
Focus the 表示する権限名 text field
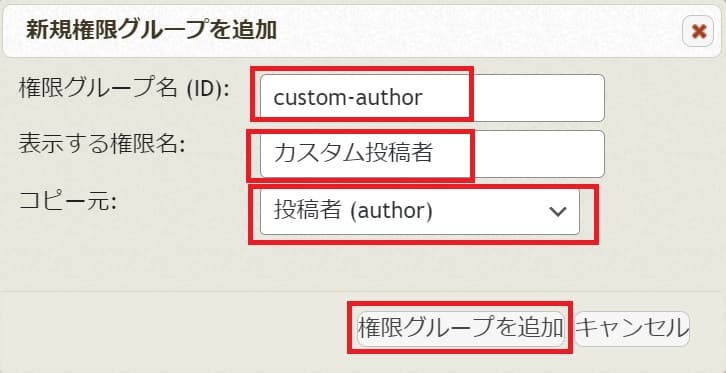point(432,154)
